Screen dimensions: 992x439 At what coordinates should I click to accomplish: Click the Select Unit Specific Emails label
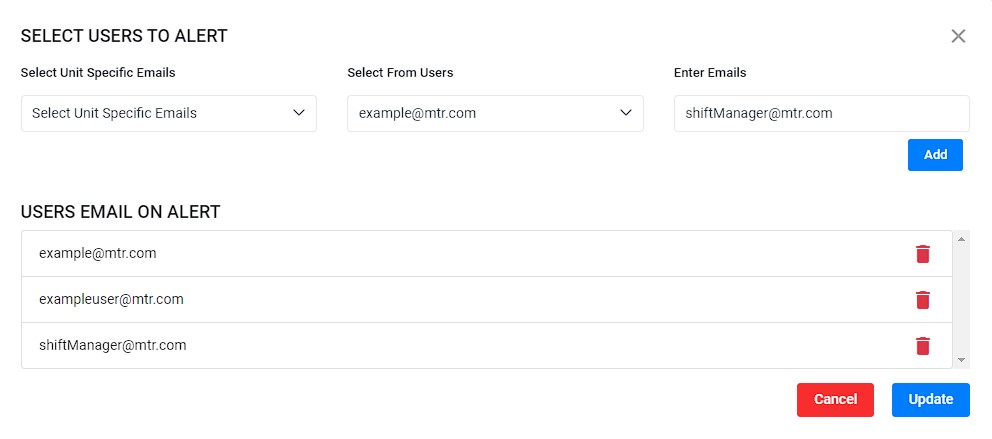pyautogui.click(x=98, y=73)
